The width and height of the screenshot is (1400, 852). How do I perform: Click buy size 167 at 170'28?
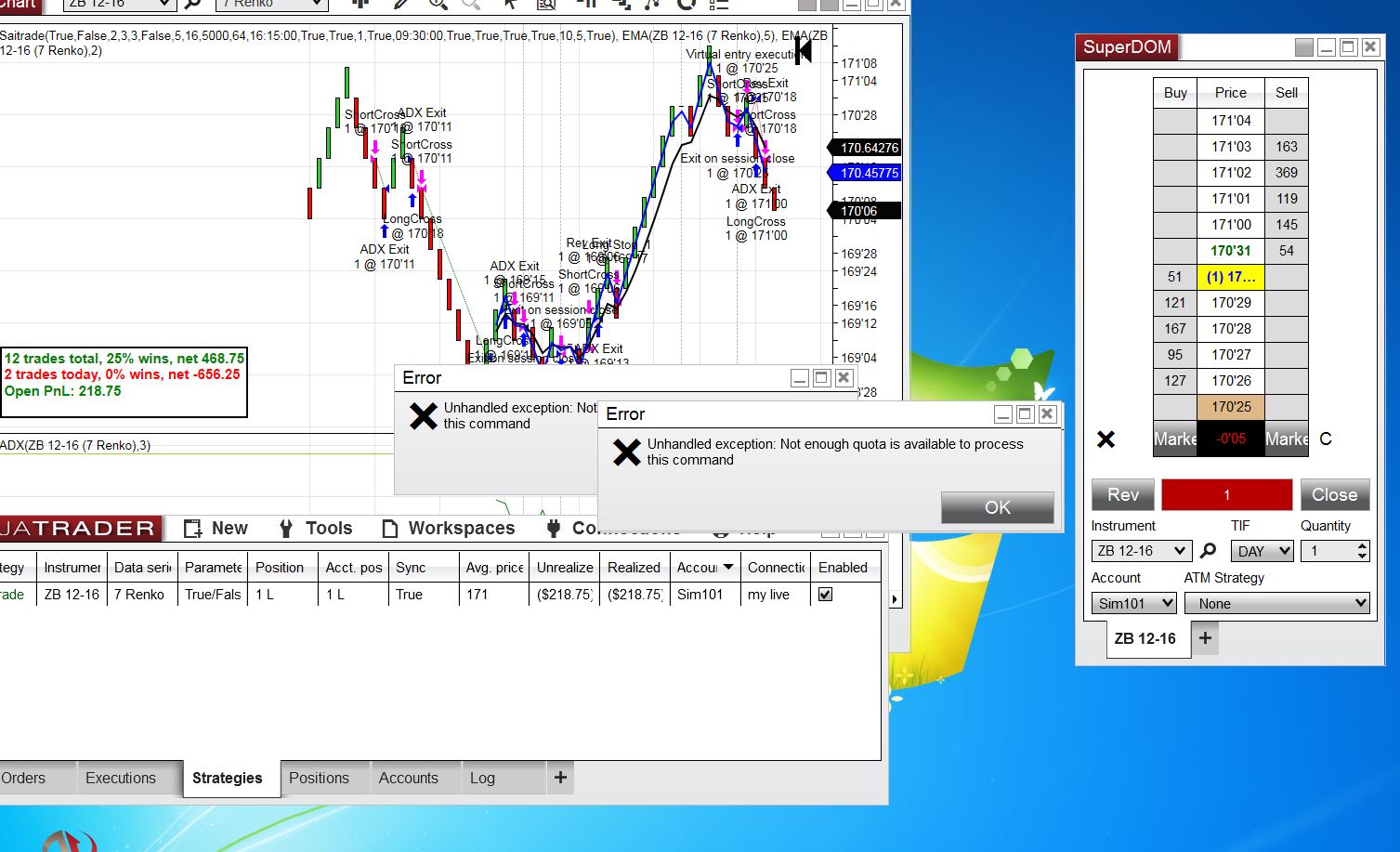coord(1175,329)
